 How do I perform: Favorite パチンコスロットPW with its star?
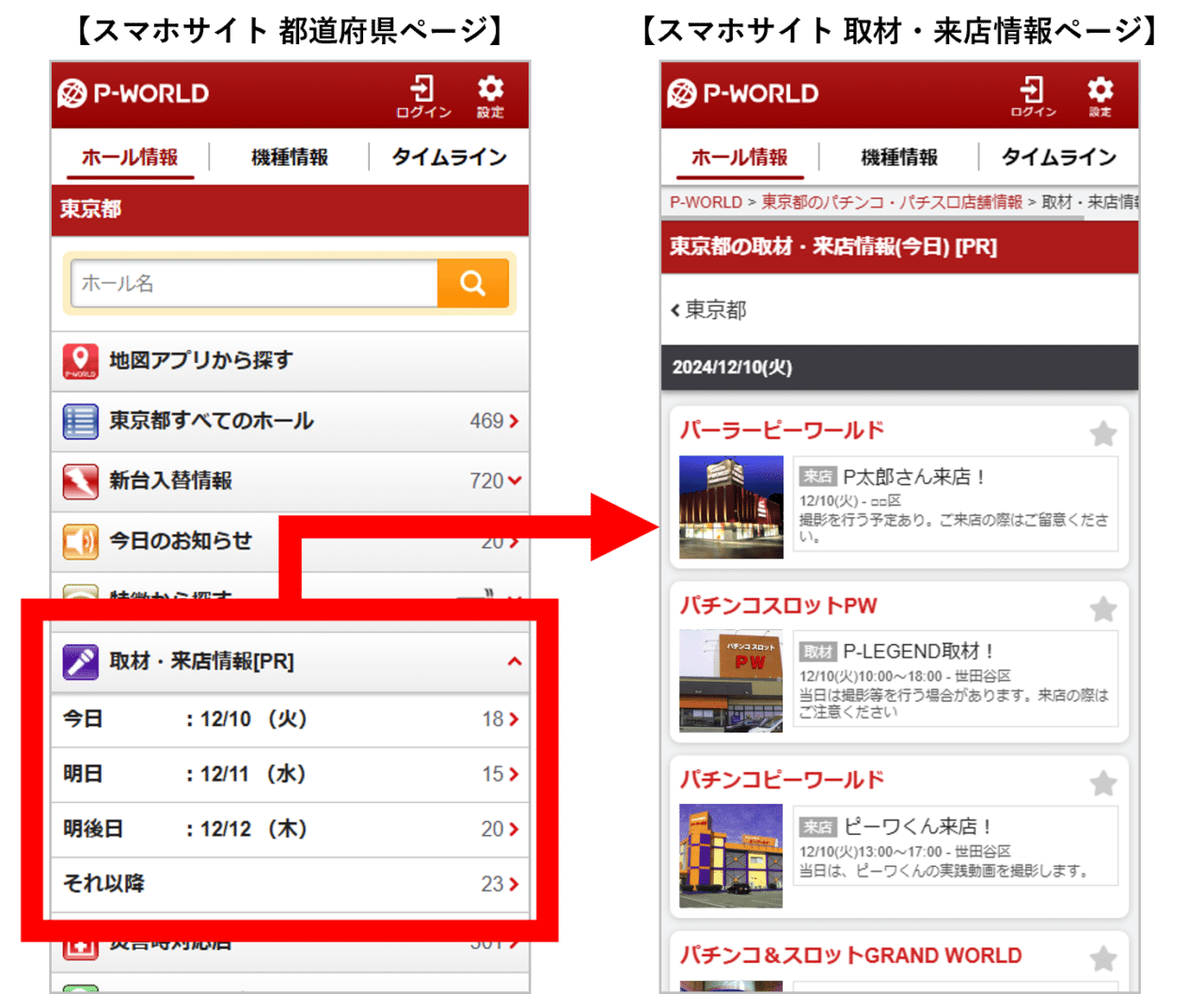point(1103,609)
